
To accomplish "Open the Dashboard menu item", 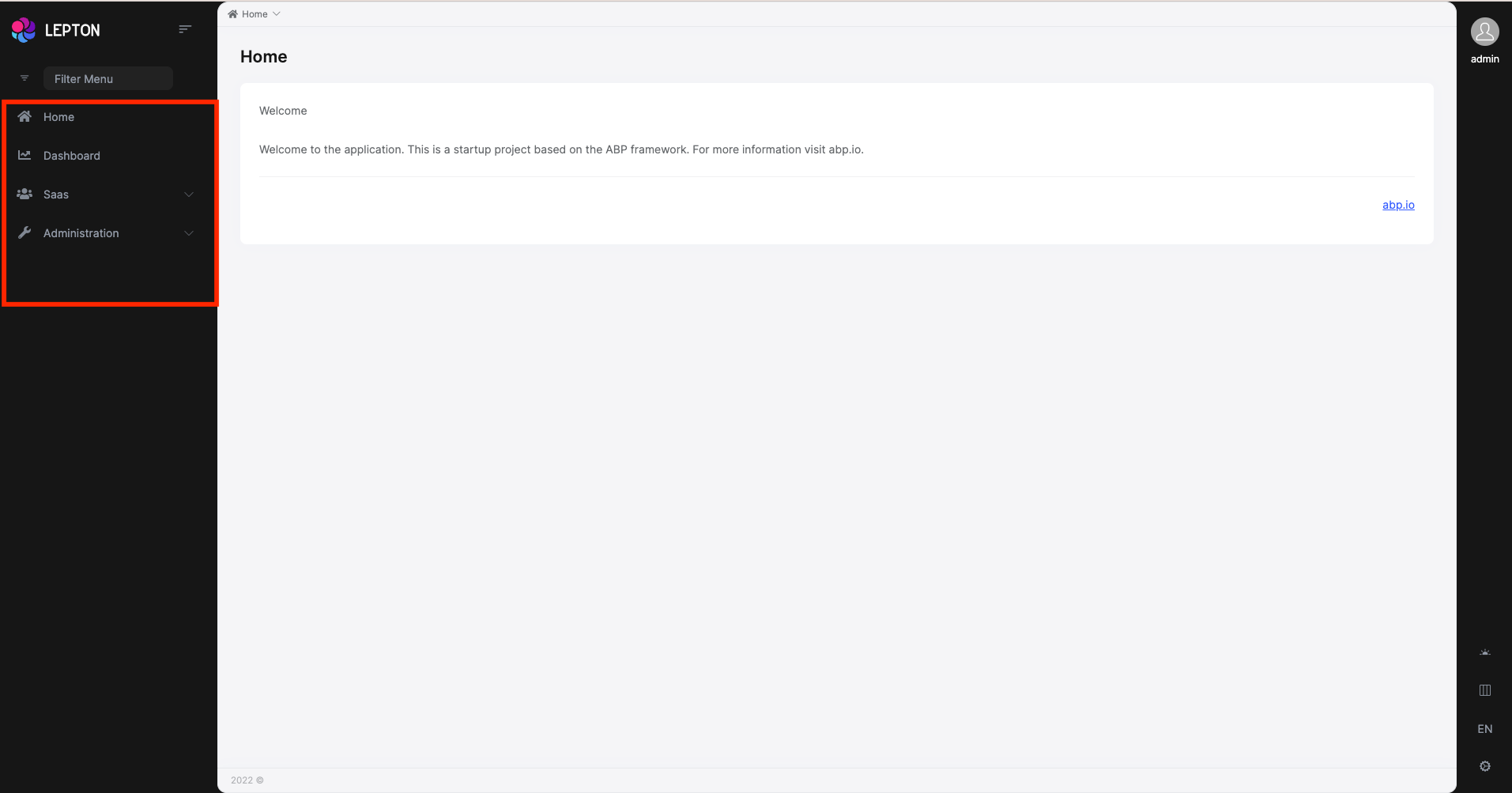I will click(x=109, y=156).
